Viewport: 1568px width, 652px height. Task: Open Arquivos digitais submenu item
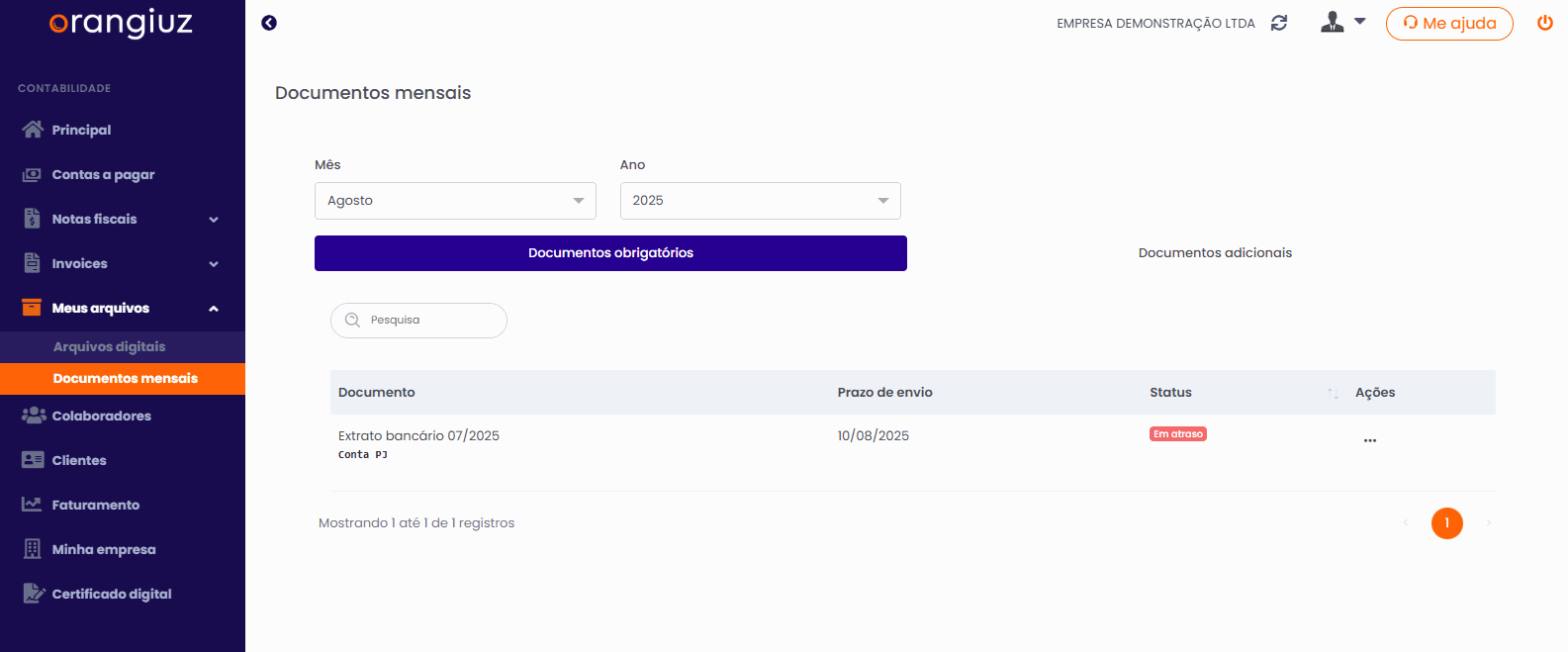point(123,347)
